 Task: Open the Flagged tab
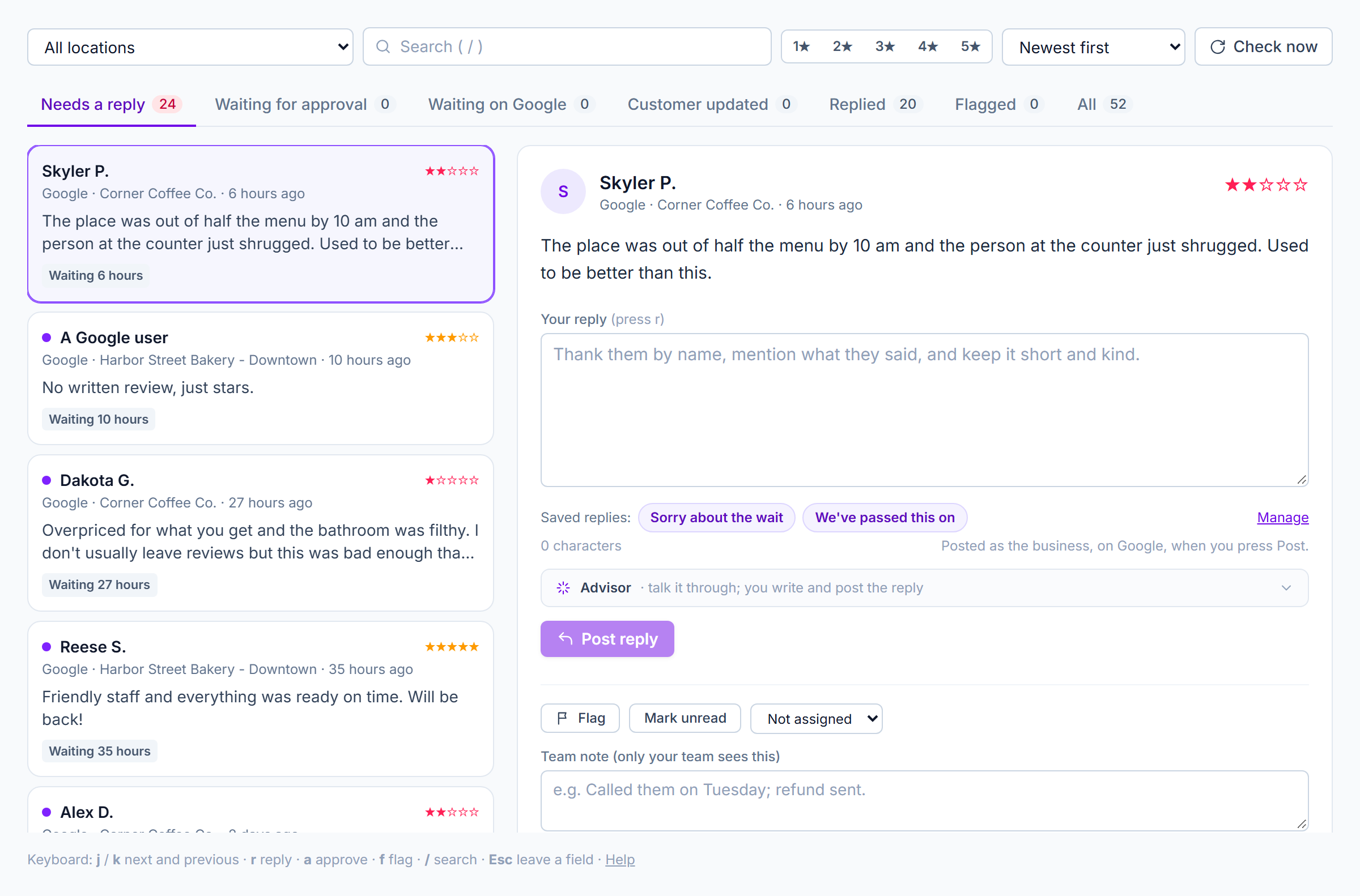click(x=998, y=104)
